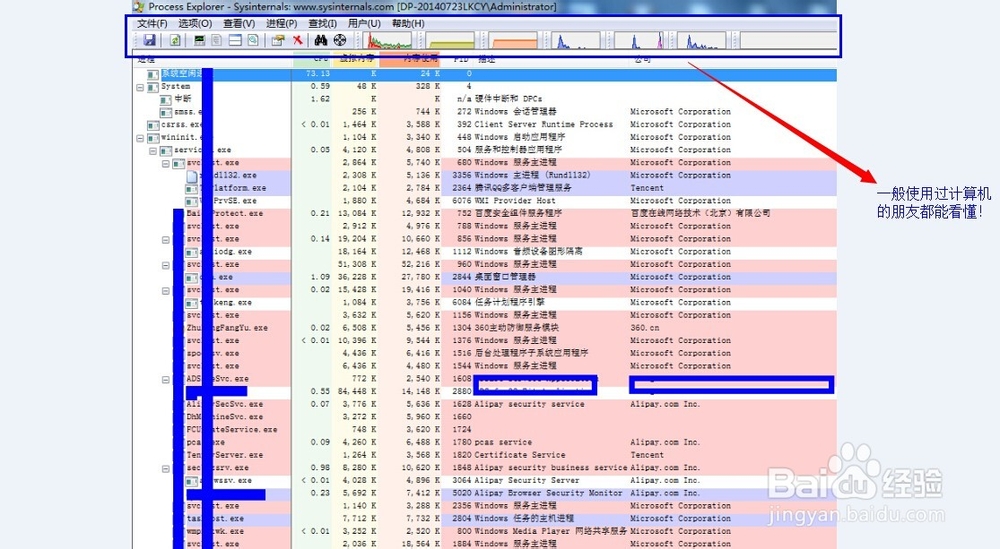Click 'Windows 会话管理器' description

[x=515, y=112]
